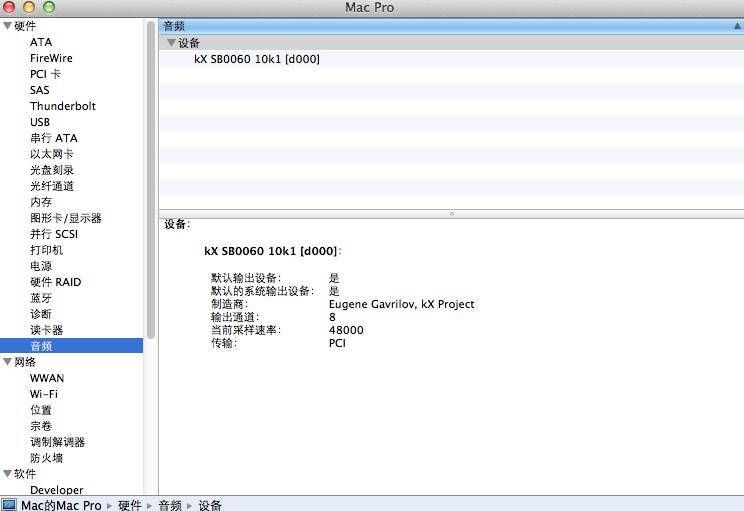Open the 蓝牙 Bluetooth item
This screenshot has width=744, height=511.
(41, 298)
